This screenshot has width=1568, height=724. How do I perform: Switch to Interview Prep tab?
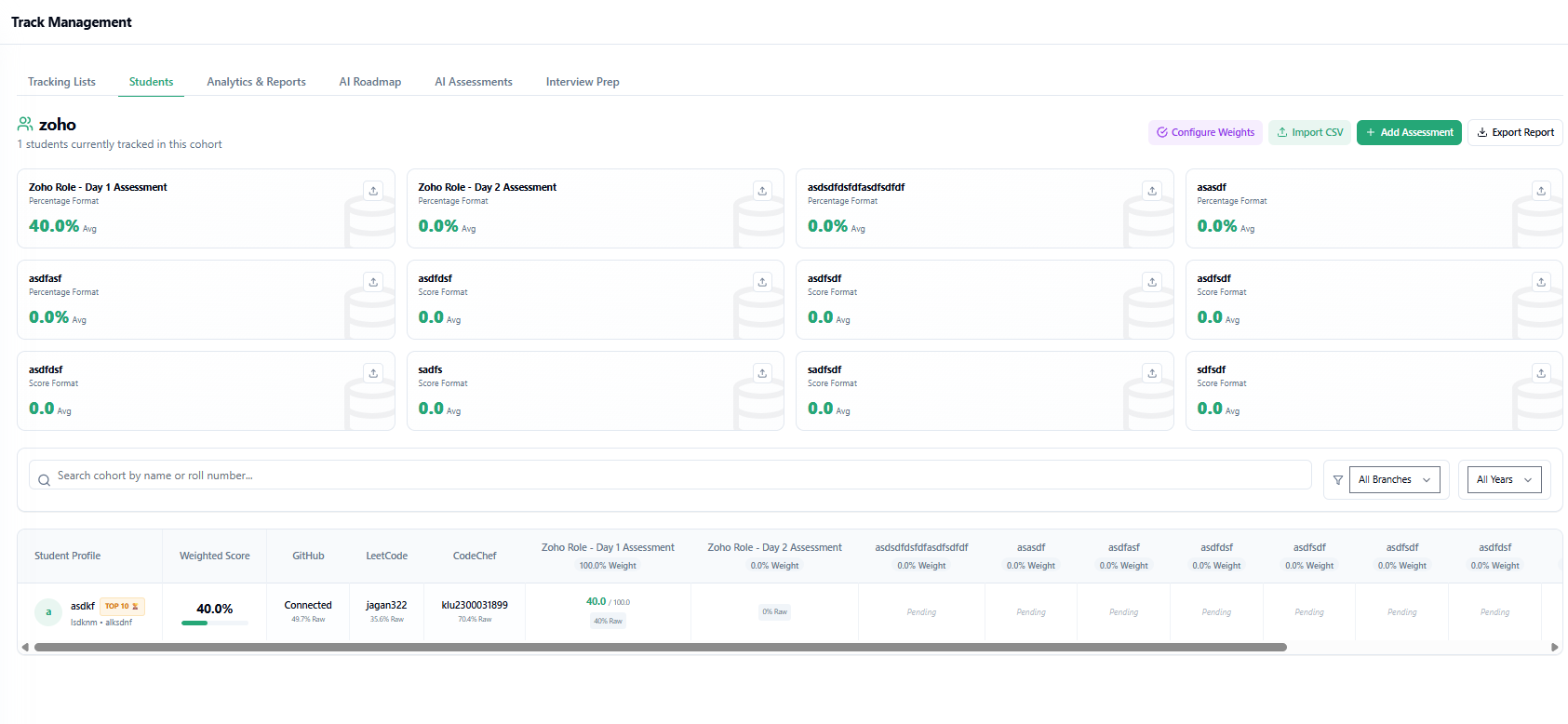583,82
